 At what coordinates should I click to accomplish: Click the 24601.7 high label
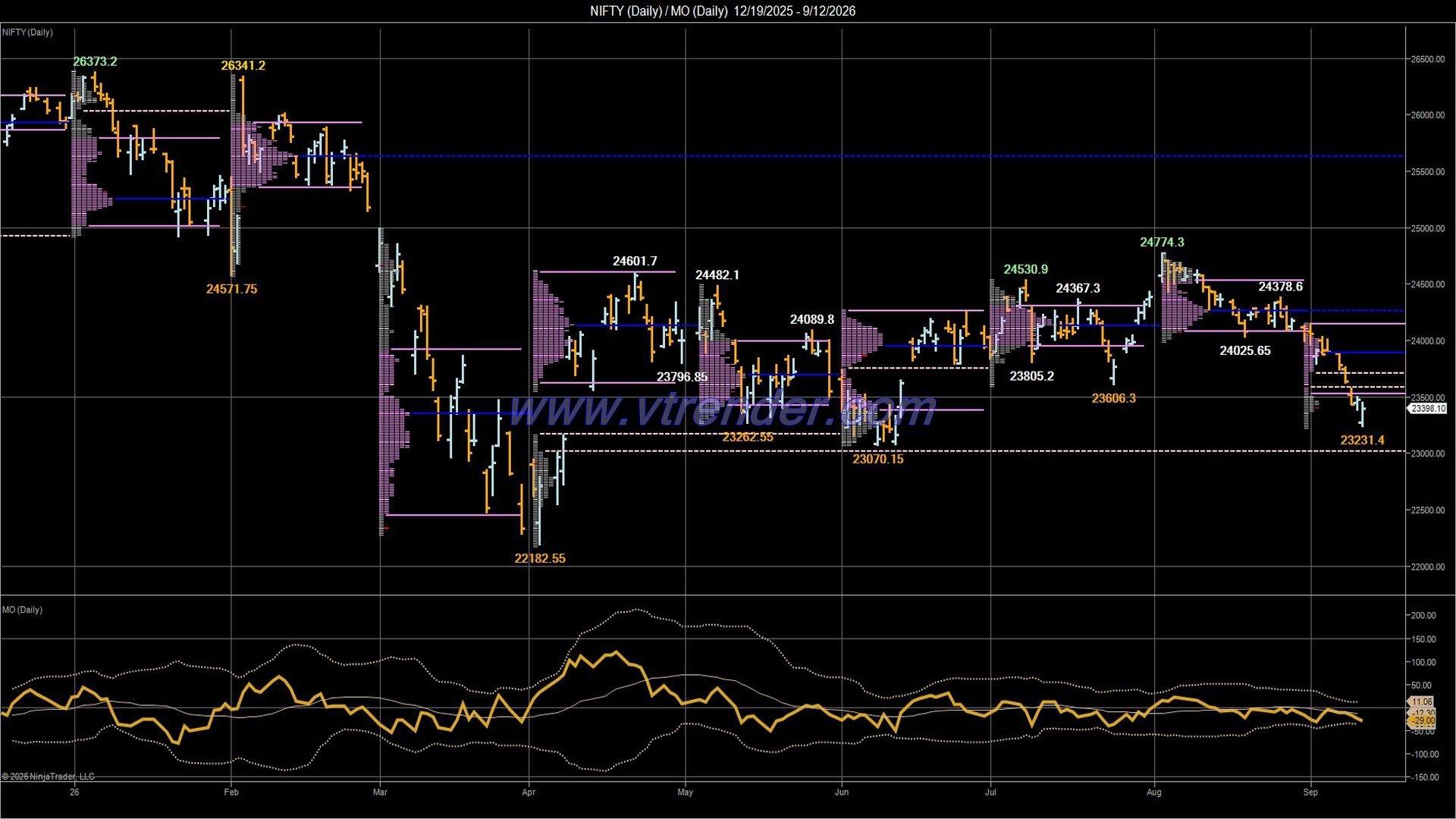point(635,261)
